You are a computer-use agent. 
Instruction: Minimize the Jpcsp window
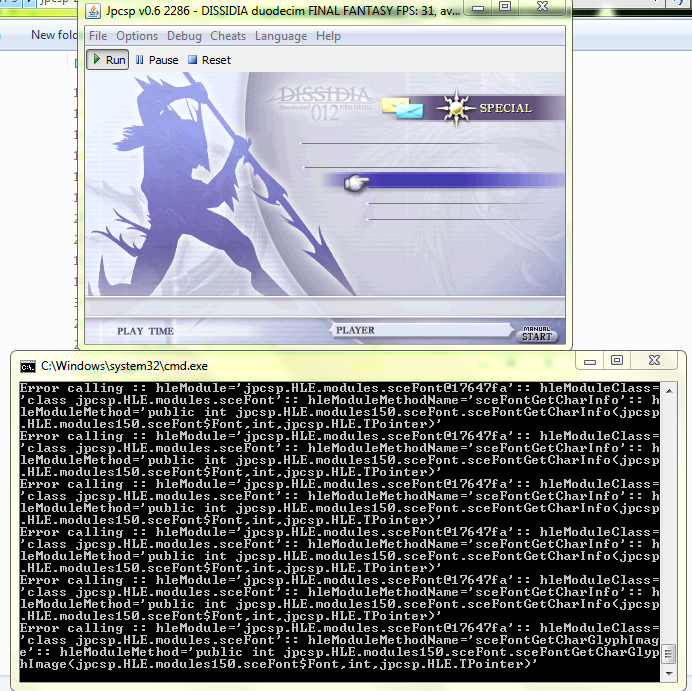(478, 8)
